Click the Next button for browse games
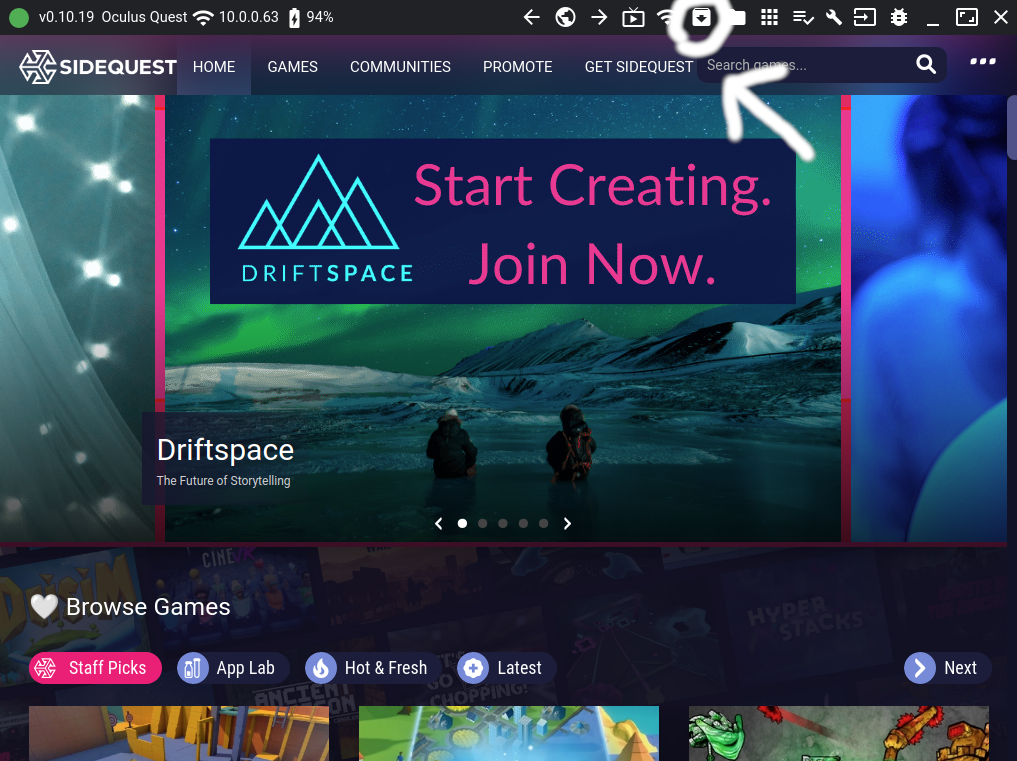 pyautogui.click(x=946, y=668)
